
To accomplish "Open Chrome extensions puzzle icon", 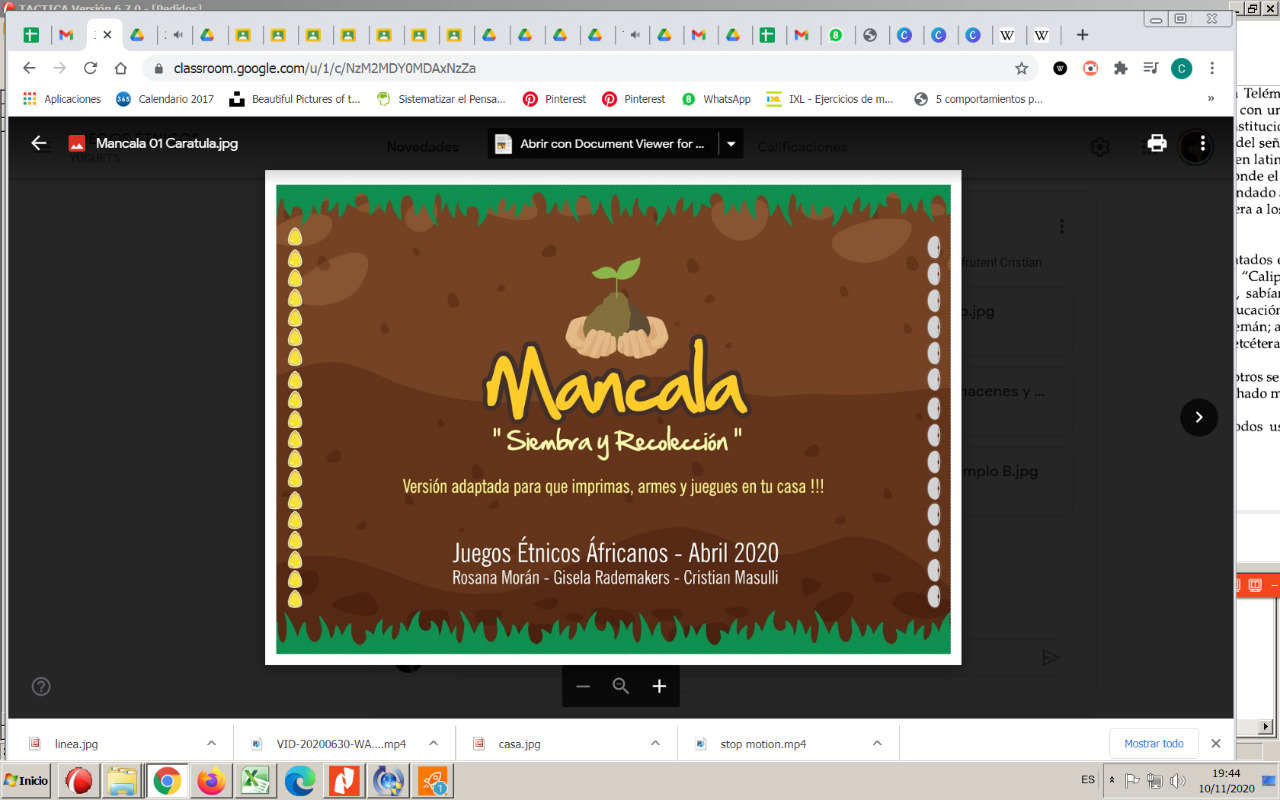I will coord(1120,68).
